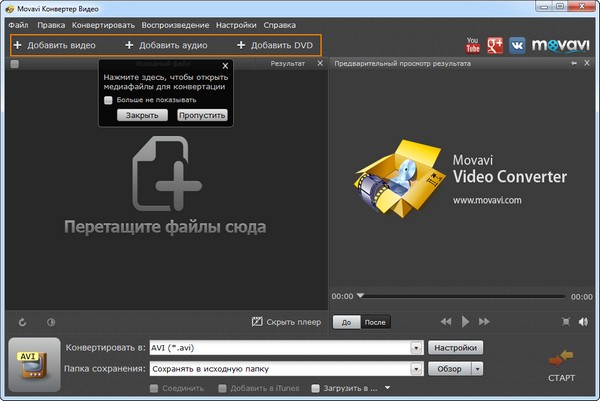Enable the 'Загрузить в' checkbox
Viewport: 600px width, 401px height.
(x=315, y=388)
